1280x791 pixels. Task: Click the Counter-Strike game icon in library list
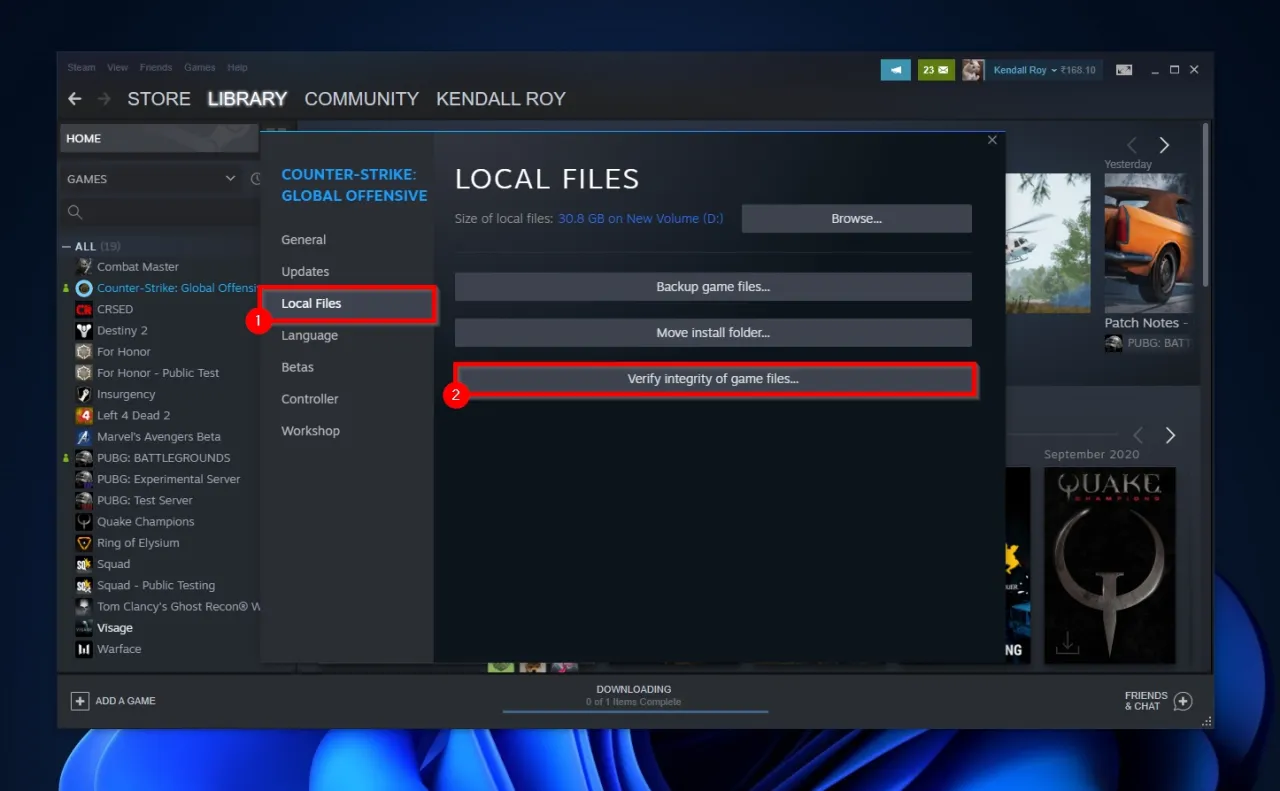[x=84, y=288]
